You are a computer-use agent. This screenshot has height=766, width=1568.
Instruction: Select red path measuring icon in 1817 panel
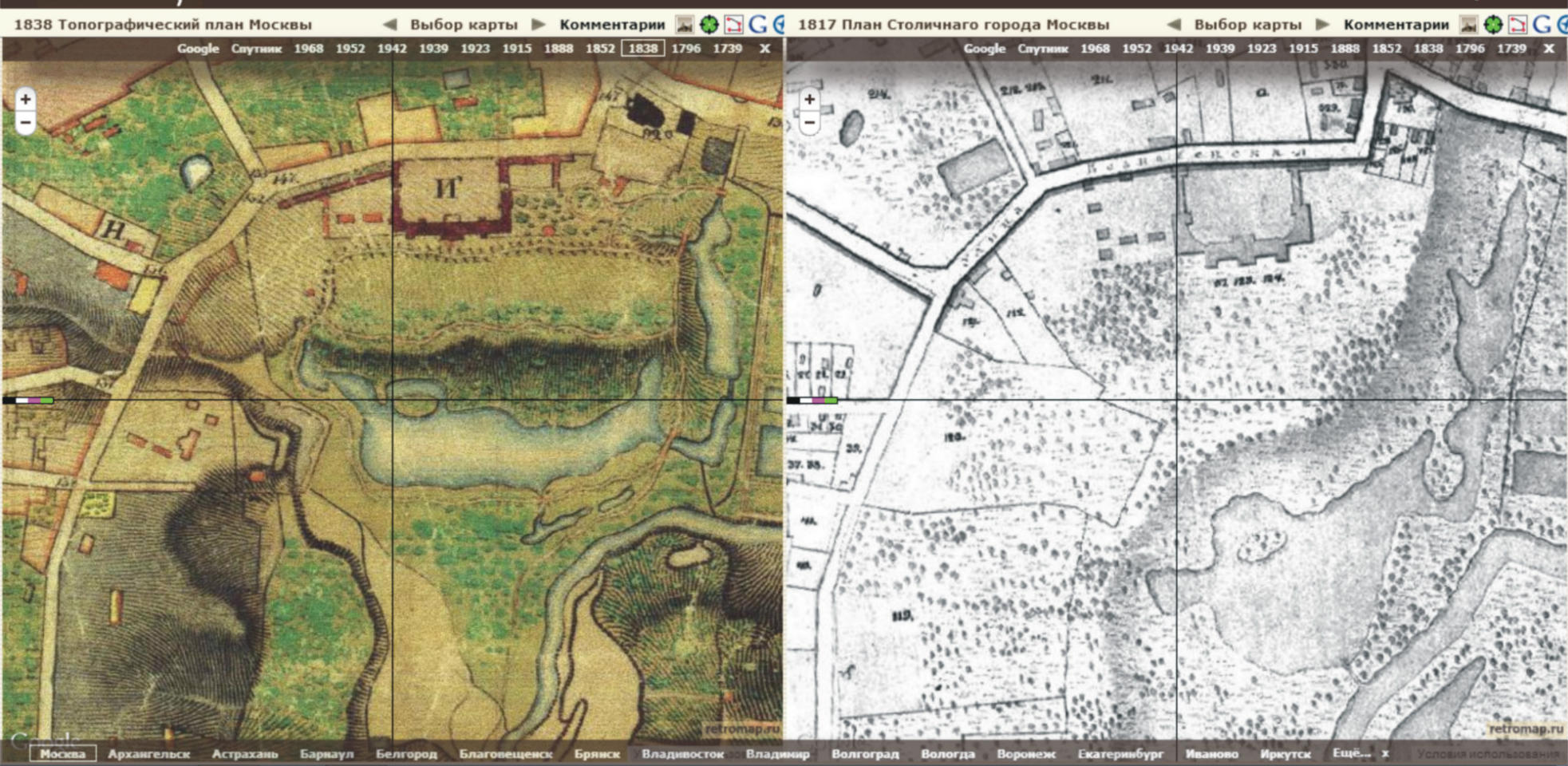point(1517,25)
